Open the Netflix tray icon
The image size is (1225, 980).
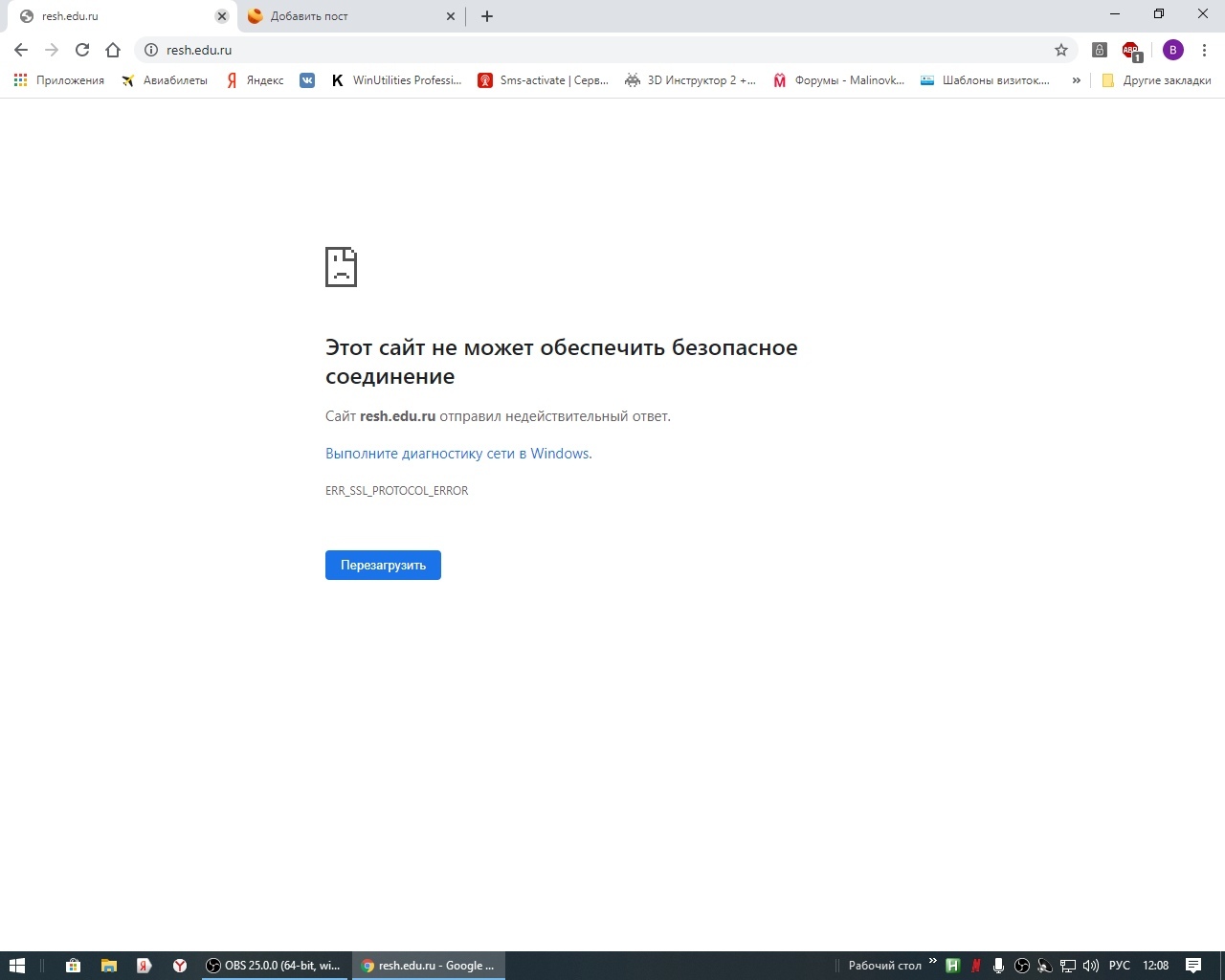(975, 966)
